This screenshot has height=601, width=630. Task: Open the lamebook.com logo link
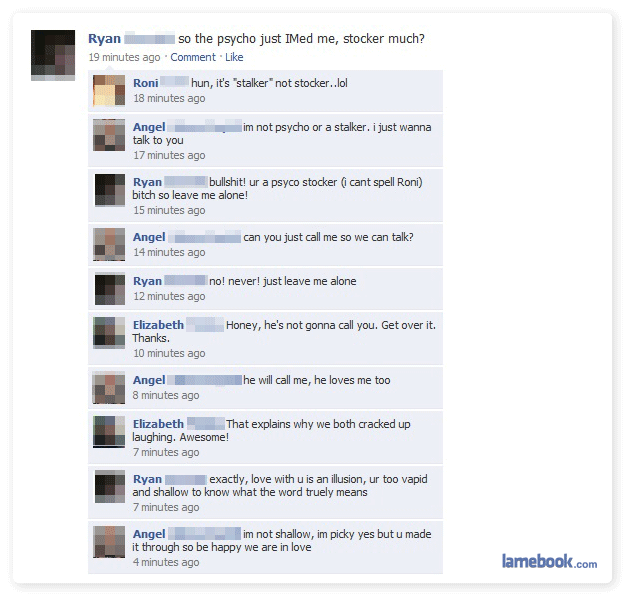(549, 561)
